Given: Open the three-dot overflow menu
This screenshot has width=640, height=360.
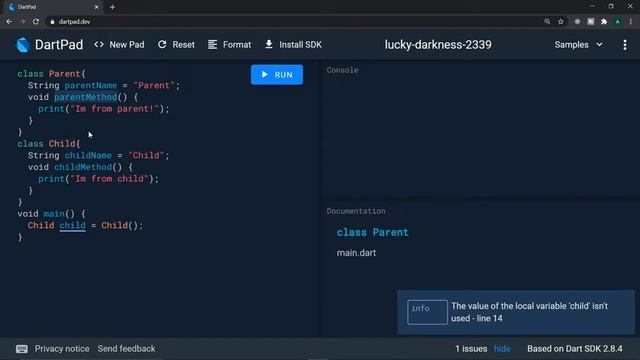Looking at the screenshot, I should (x=625, y=44).
